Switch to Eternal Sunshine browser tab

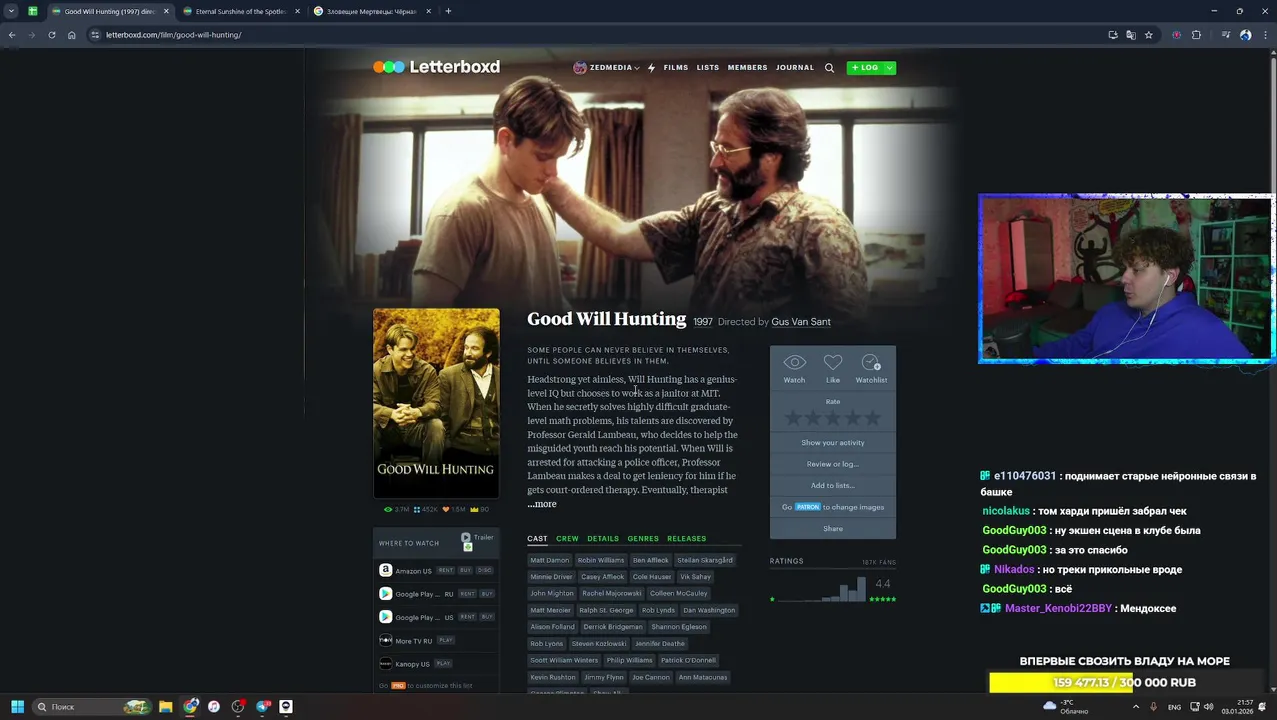[241, 11]
